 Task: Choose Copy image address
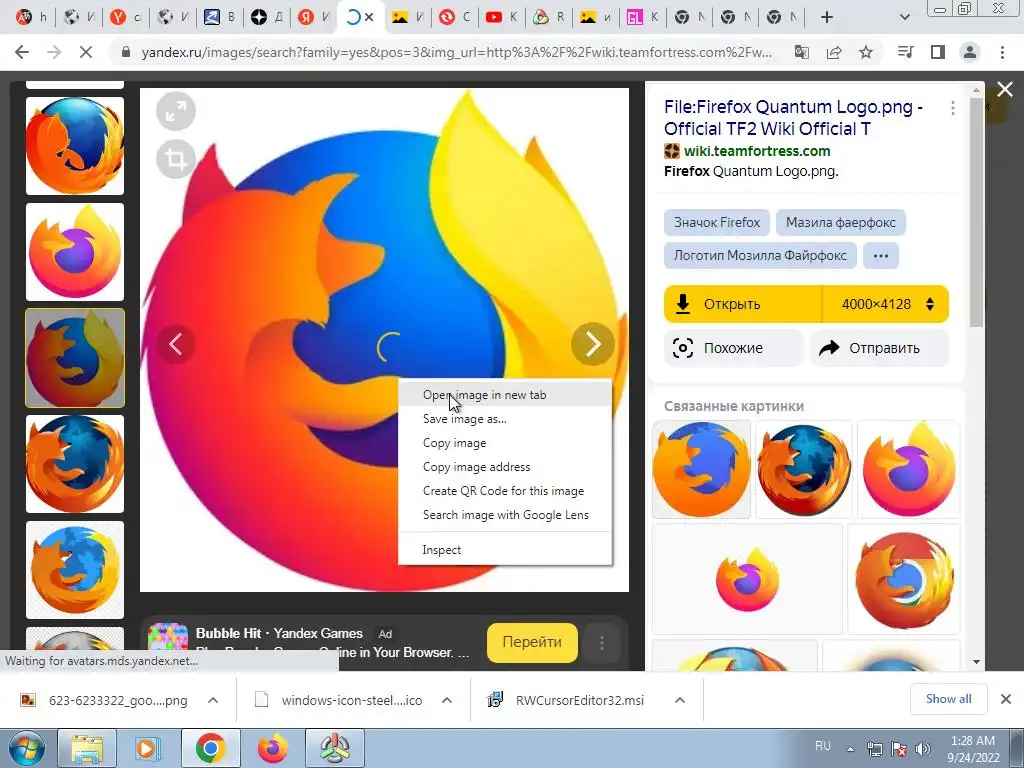point(505,467)
